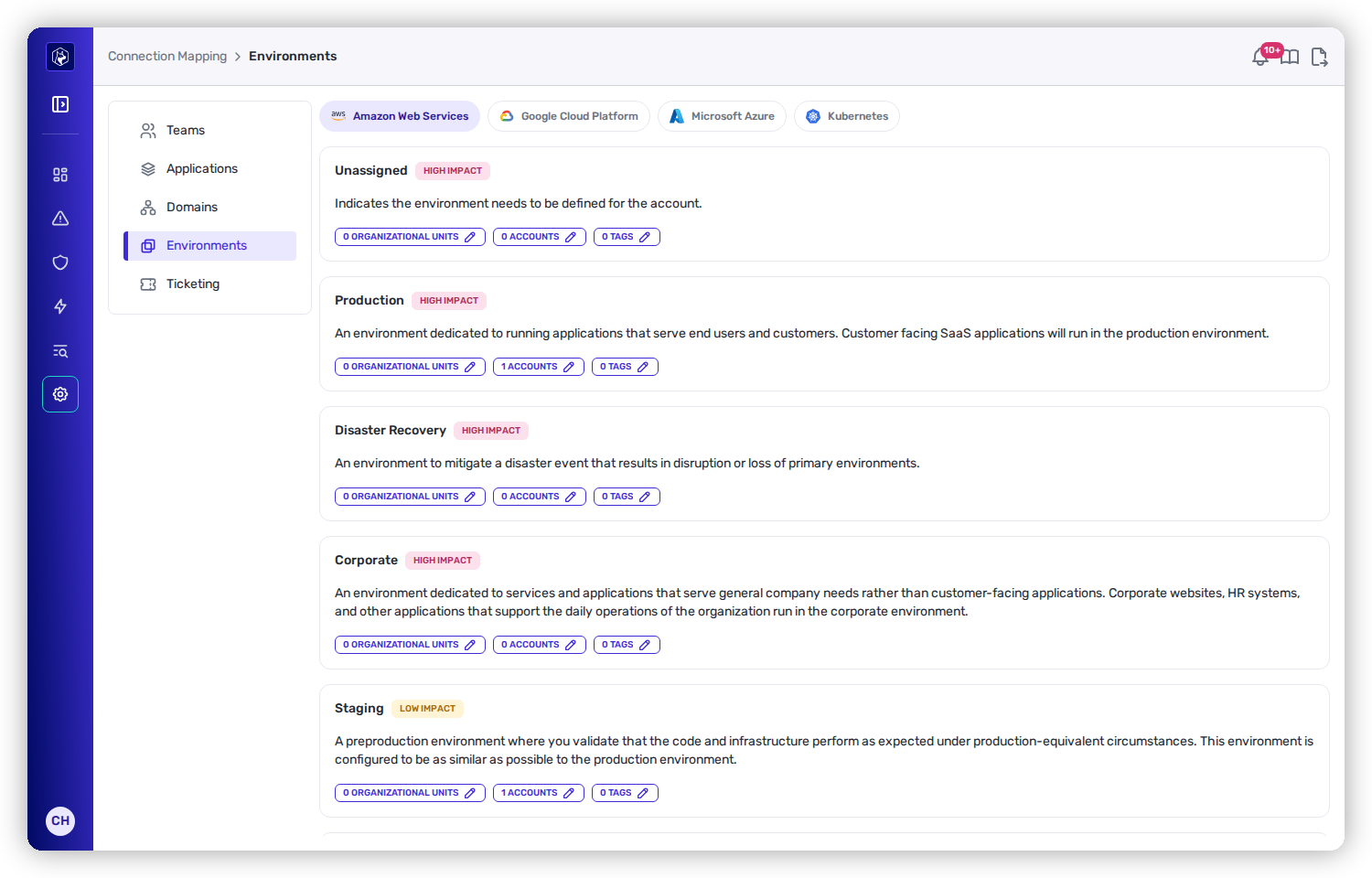Select Environments in the settings menu
The width and height of the screenshot is (1372, 878).
pos(210,246)
